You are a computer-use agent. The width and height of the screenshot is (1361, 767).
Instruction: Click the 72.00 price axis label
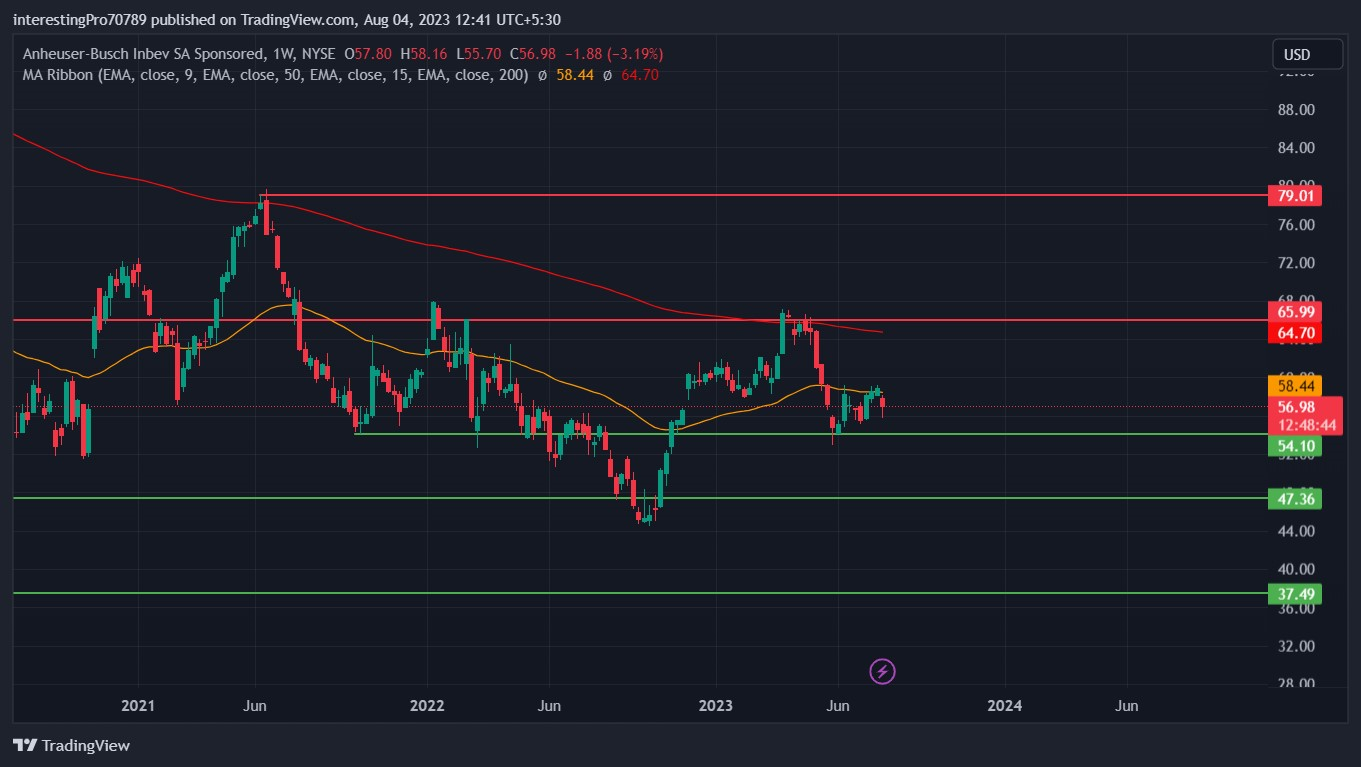[1296, 263]
